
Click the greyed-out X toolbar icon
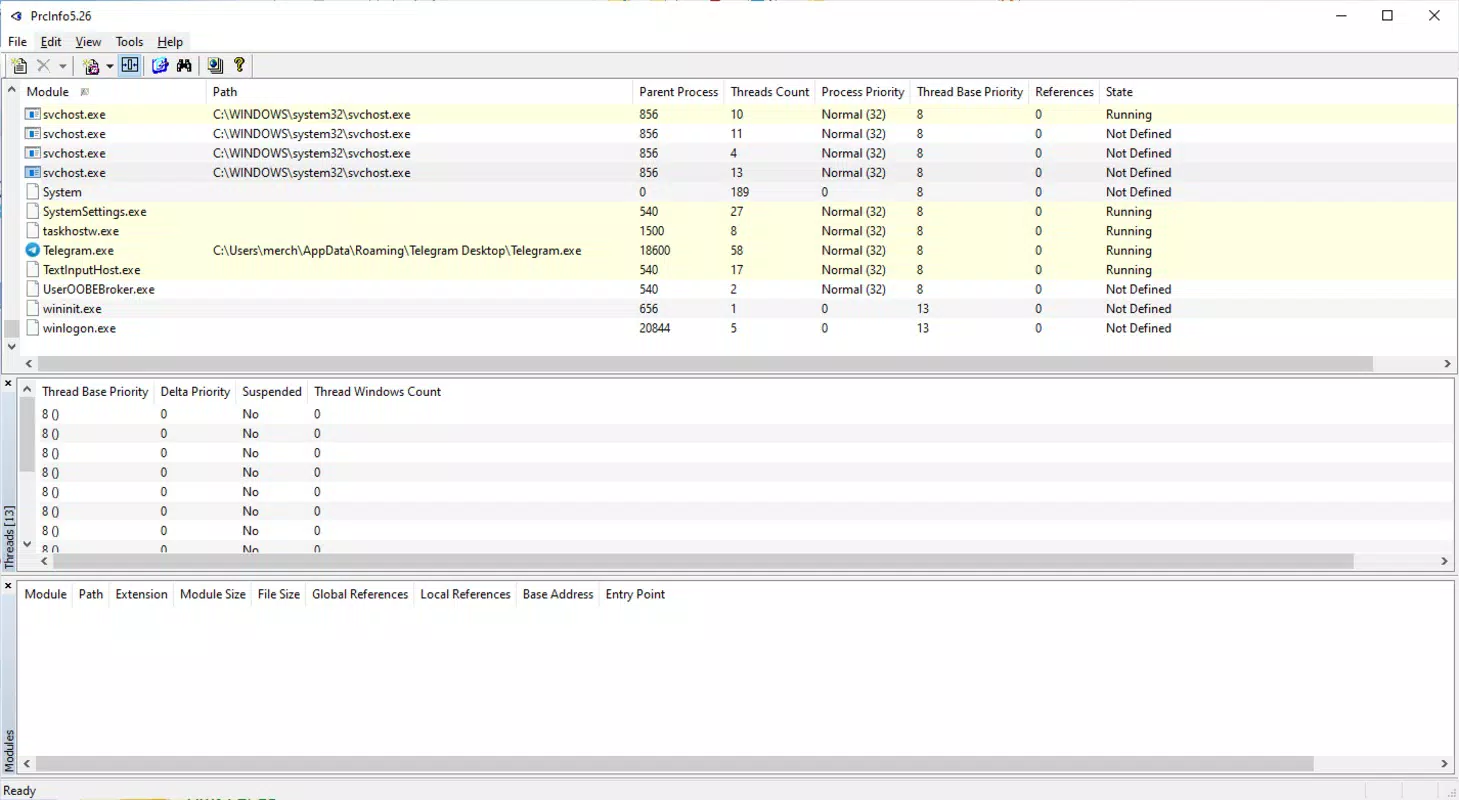pyautogui.click(x=43, y=66)
